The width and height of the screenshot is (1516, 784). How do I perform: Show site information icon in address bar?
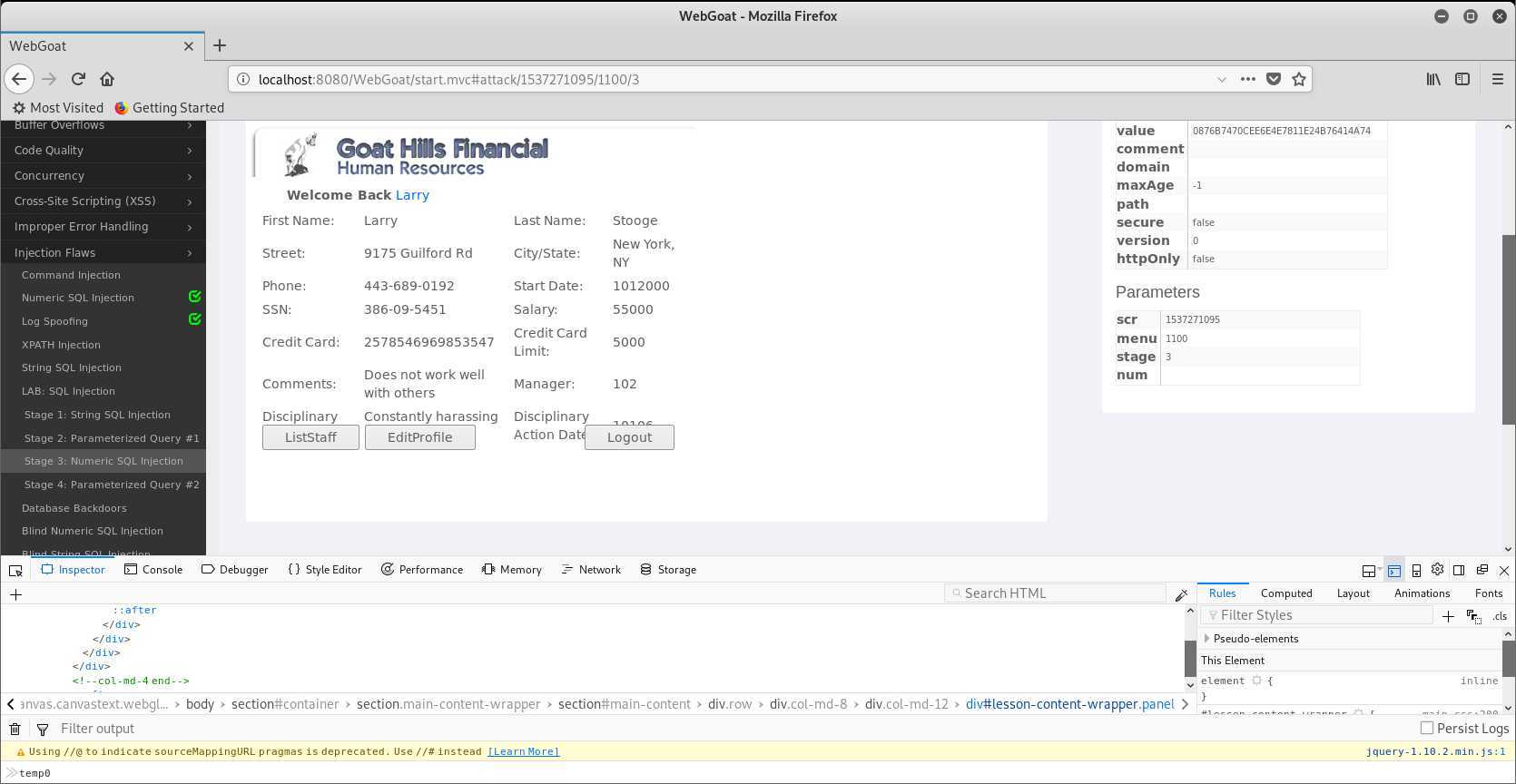tap(243, 79)
